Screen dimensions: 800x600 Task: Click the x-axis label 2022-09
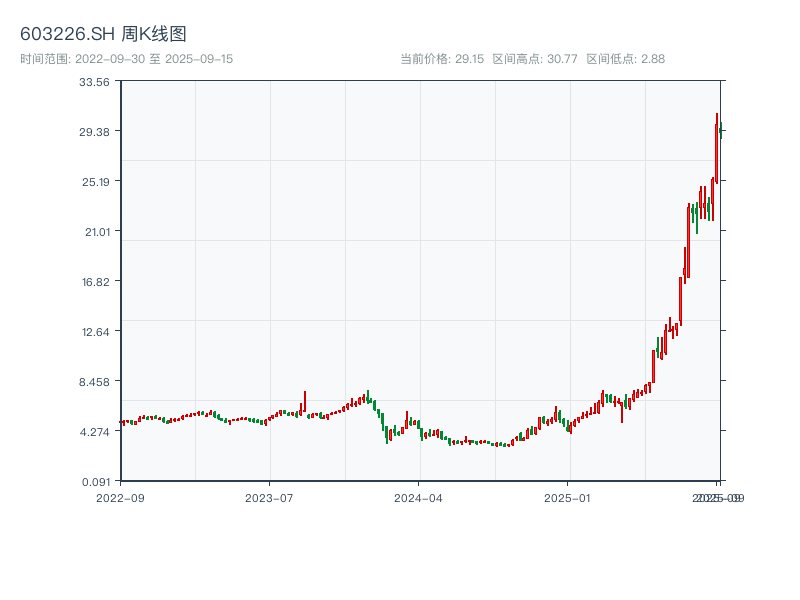120,498
